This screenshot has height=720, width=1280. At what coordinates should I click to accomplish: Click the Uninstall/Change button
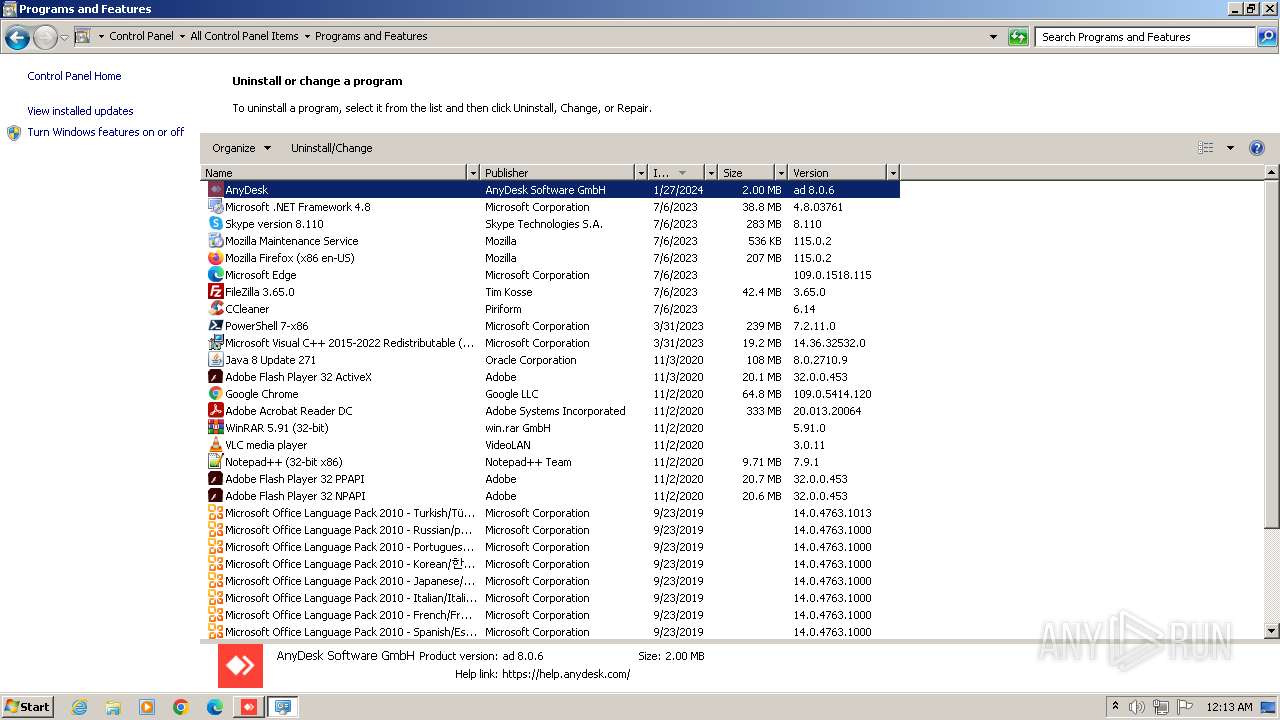332,148
